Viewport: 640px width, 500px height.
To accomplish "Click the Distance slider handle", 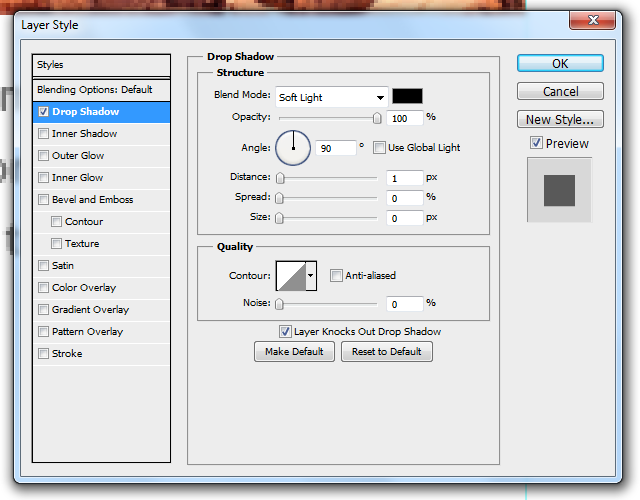I will coord(280,178).
